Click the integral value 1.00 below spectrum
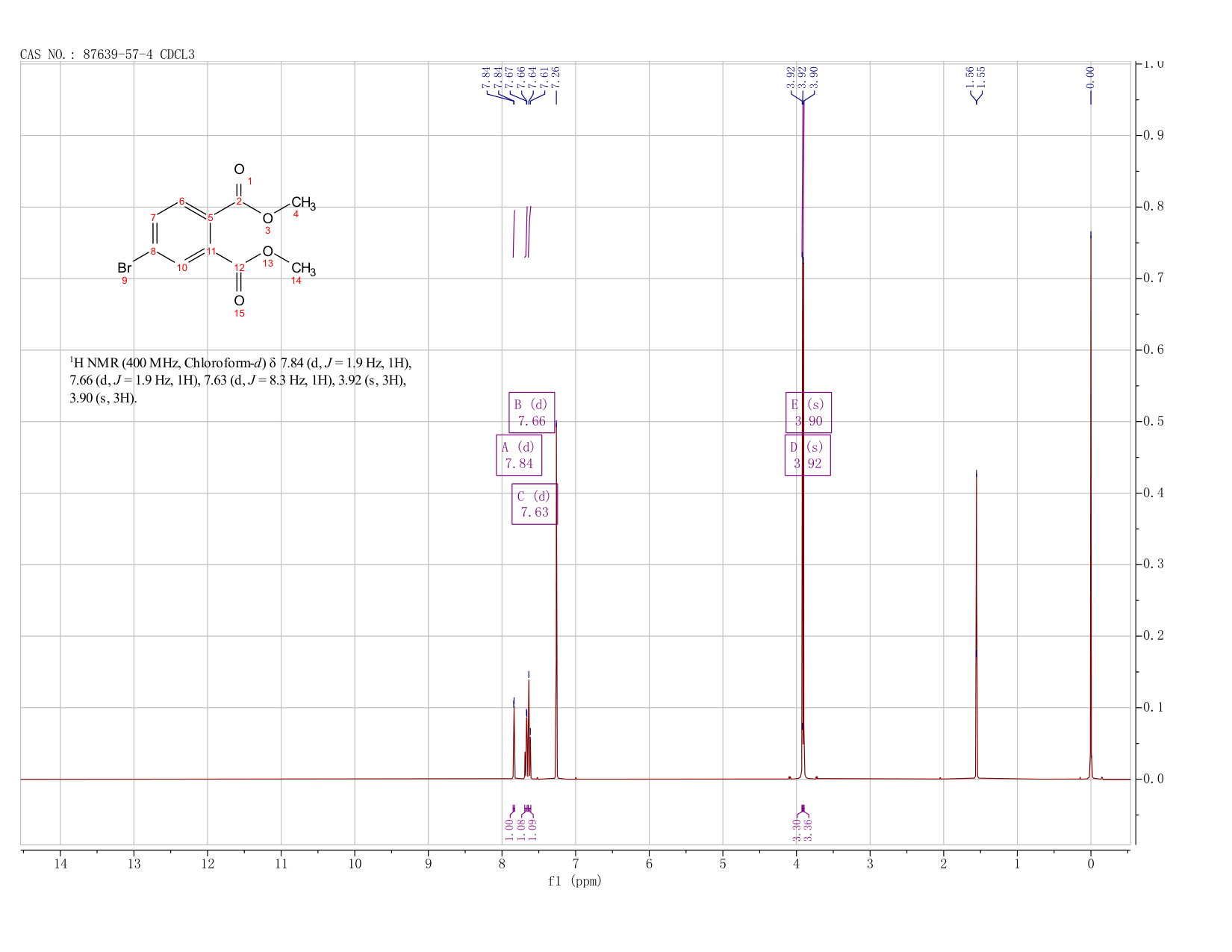This screenshot has height=952, width=1232. pos(509,829)
